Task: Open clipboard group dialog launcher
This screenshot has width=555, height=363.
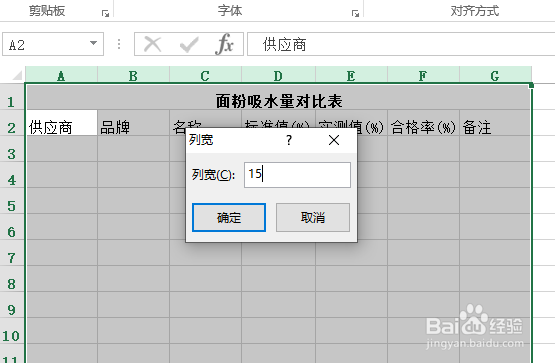Action: [x=105, y=13]
